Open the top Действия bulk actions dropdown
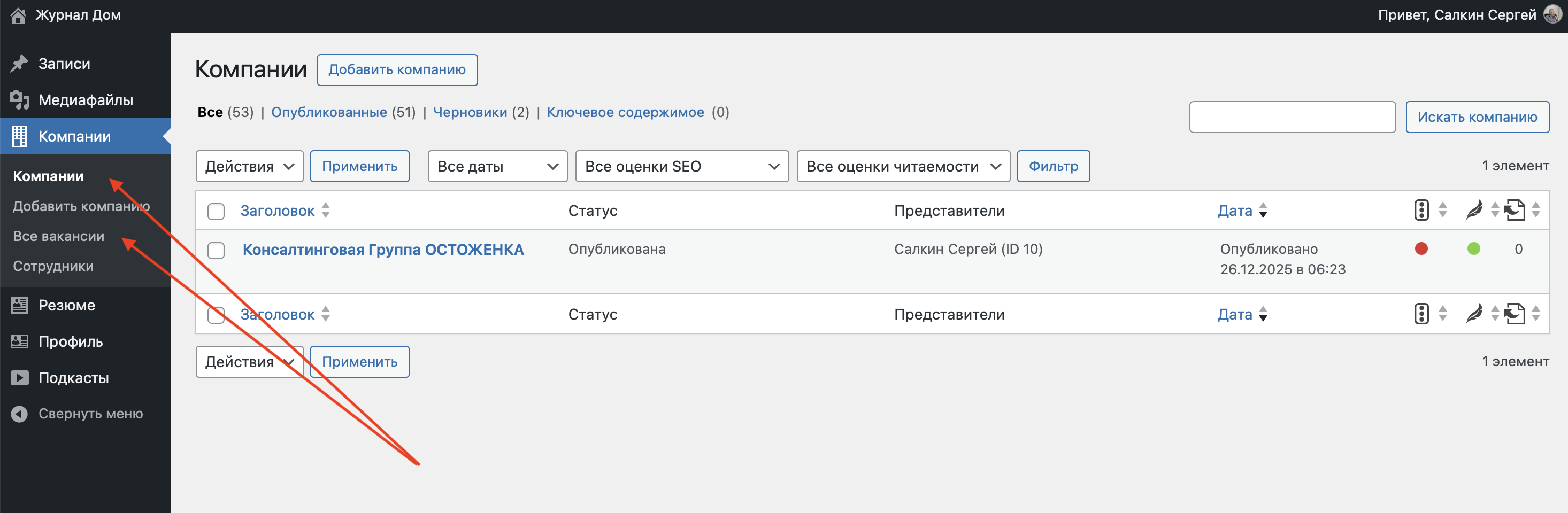 pyautogui.click(x=249, y=166)
